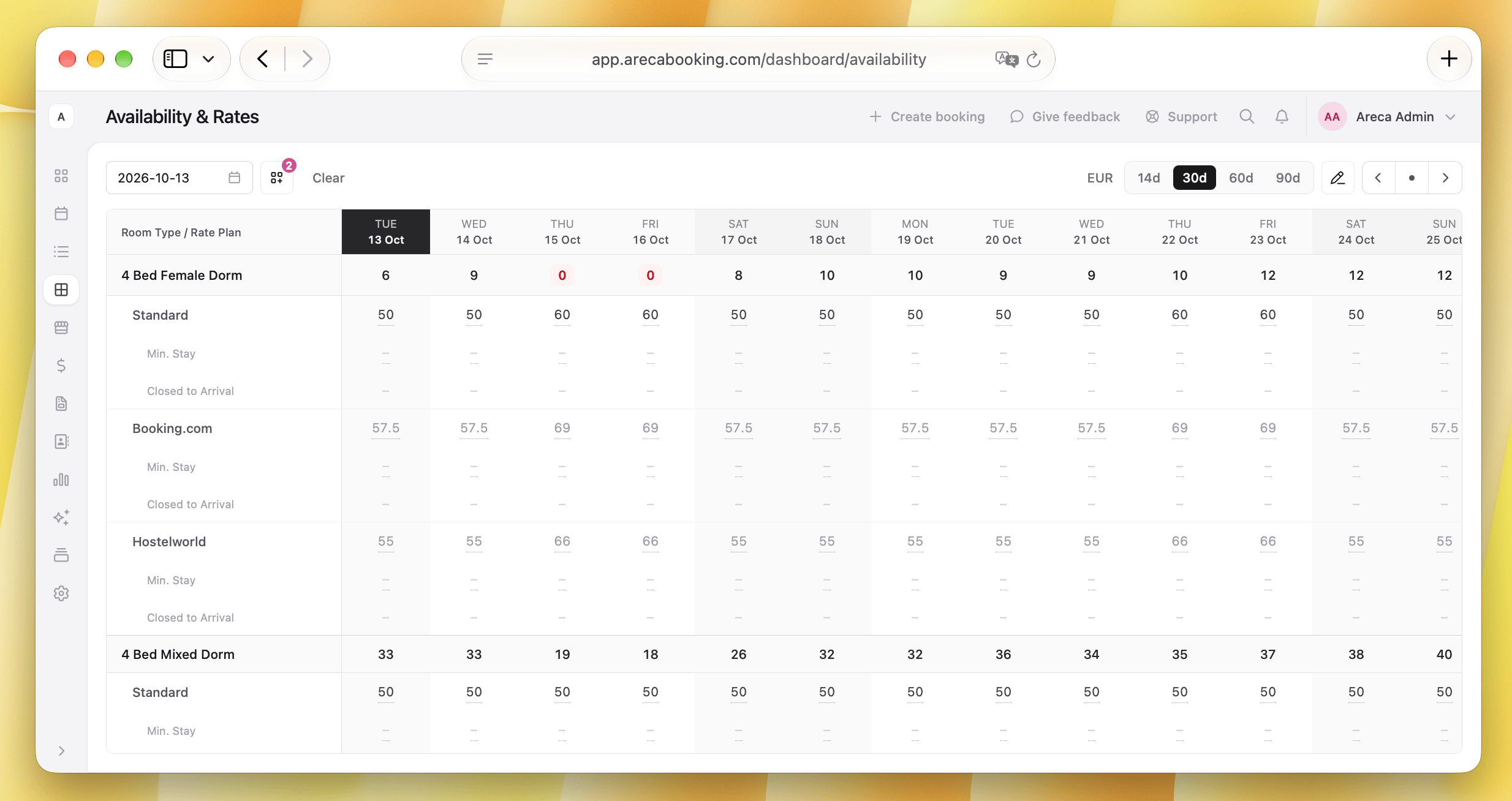This screenshot has width=1512, height=801.
Task: Open the dollar sign rates sidebar icon
Action: (x=61, y=366)
